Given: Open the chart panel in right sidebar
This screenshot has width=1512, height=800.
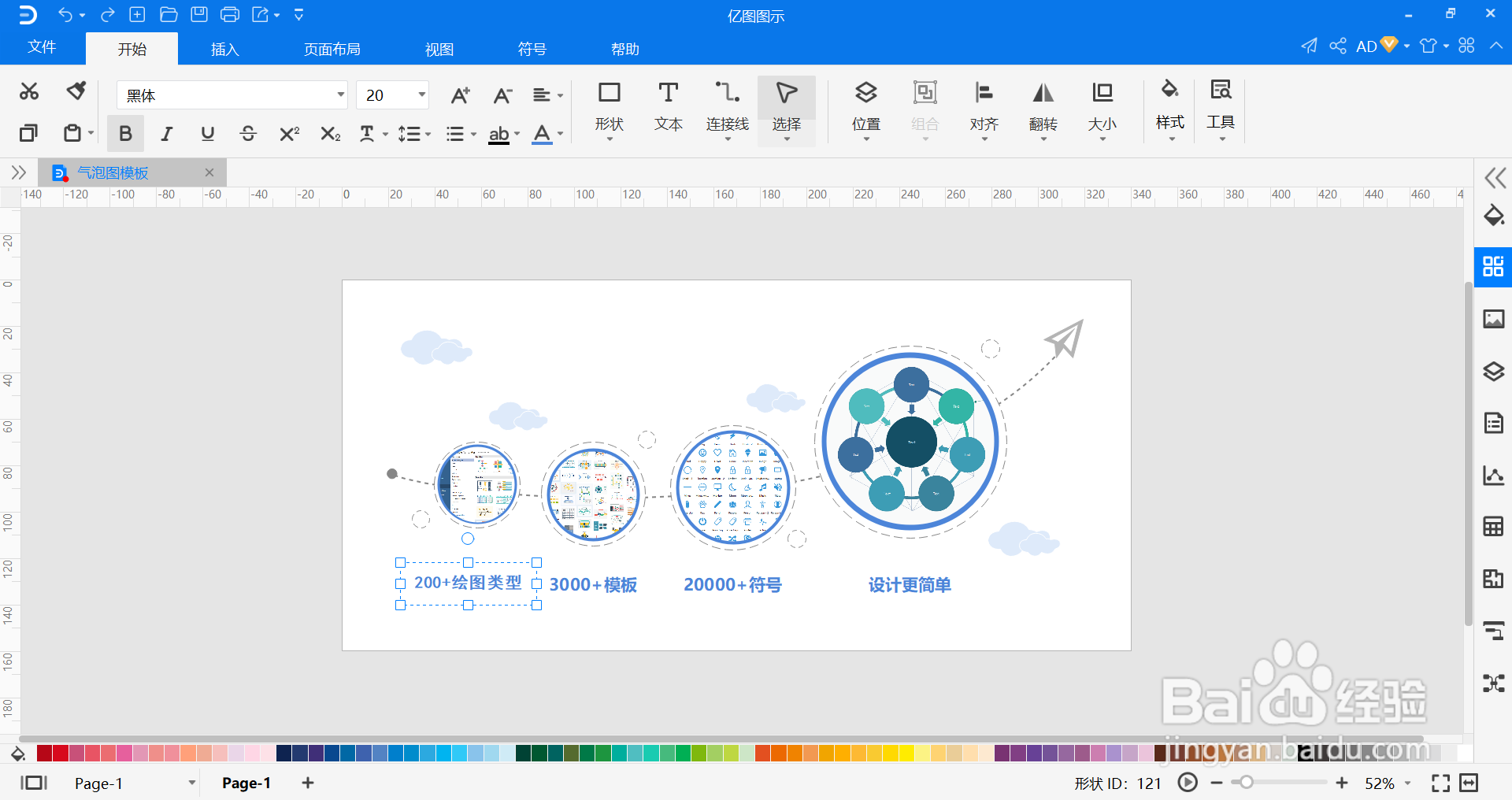Looking at the screenshot, I should 1494,475.
